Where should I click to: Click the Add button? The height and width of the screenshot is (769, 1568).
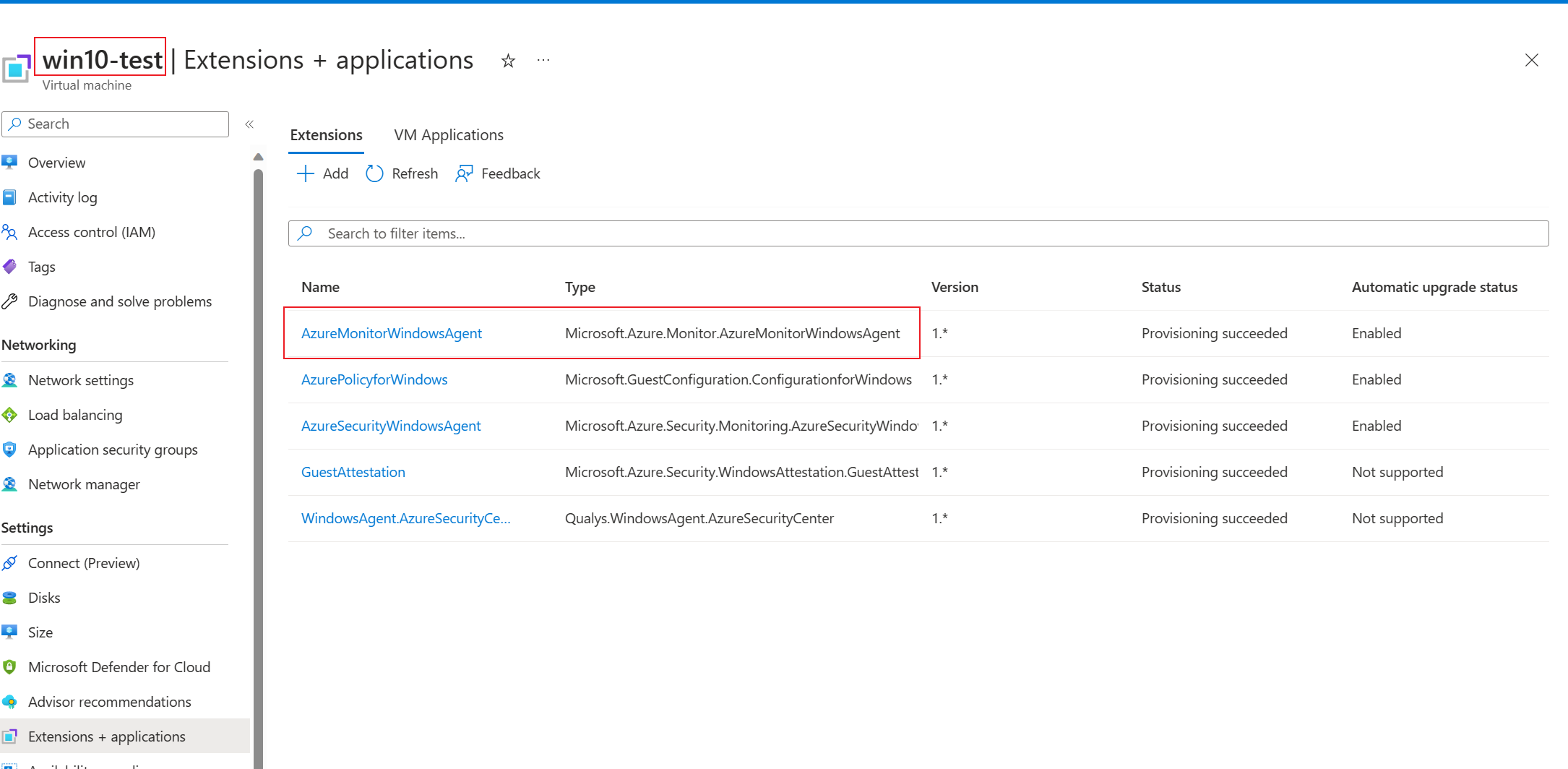(x=322, y=173)
